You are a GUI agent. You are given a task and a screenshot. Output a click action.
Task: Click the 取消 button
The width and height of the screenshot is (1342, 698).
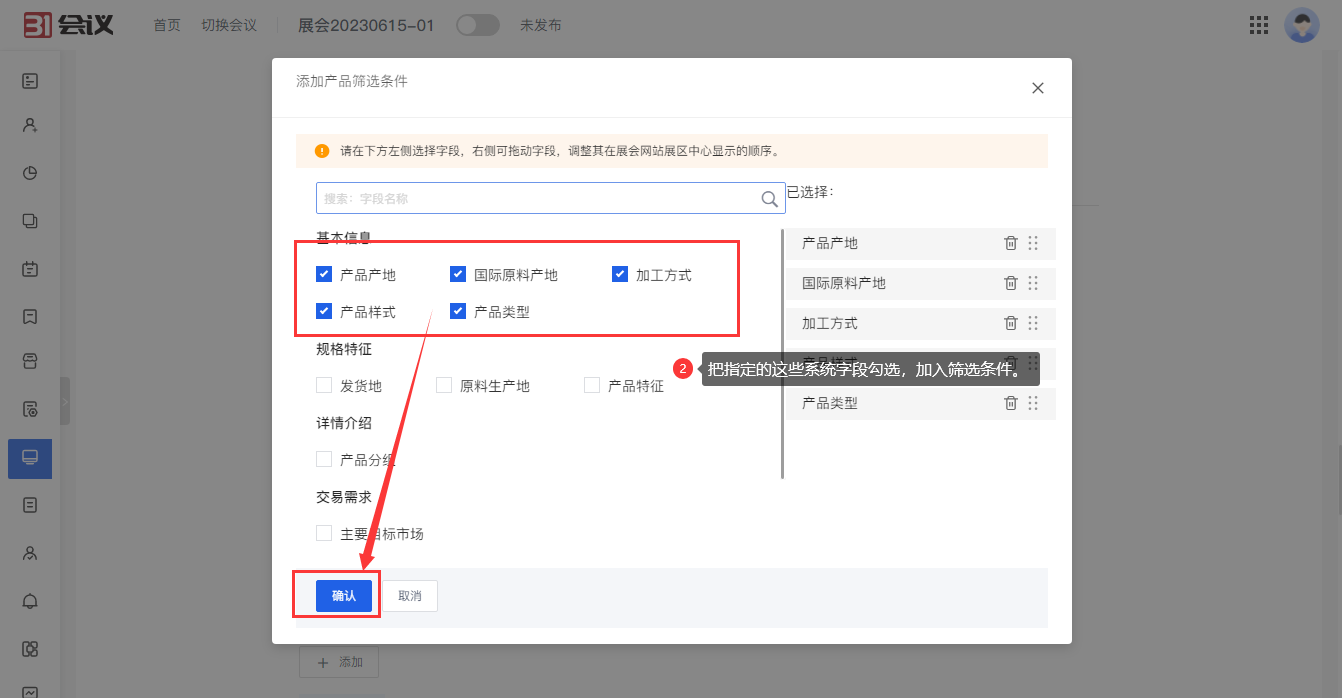410,596
